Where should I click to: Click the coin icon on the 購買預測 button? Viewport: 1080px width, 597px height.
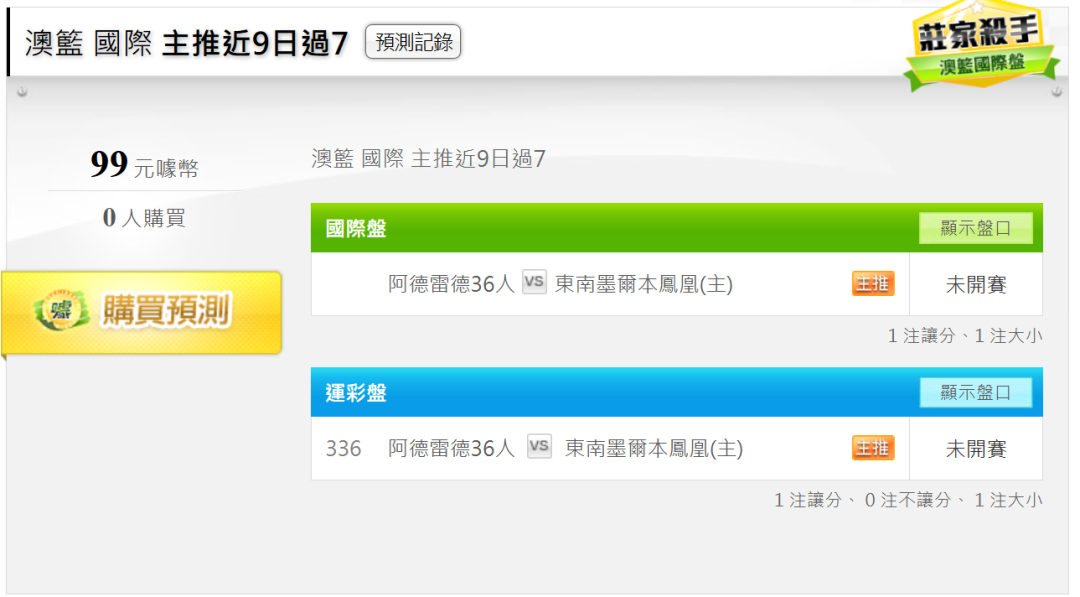58,312
